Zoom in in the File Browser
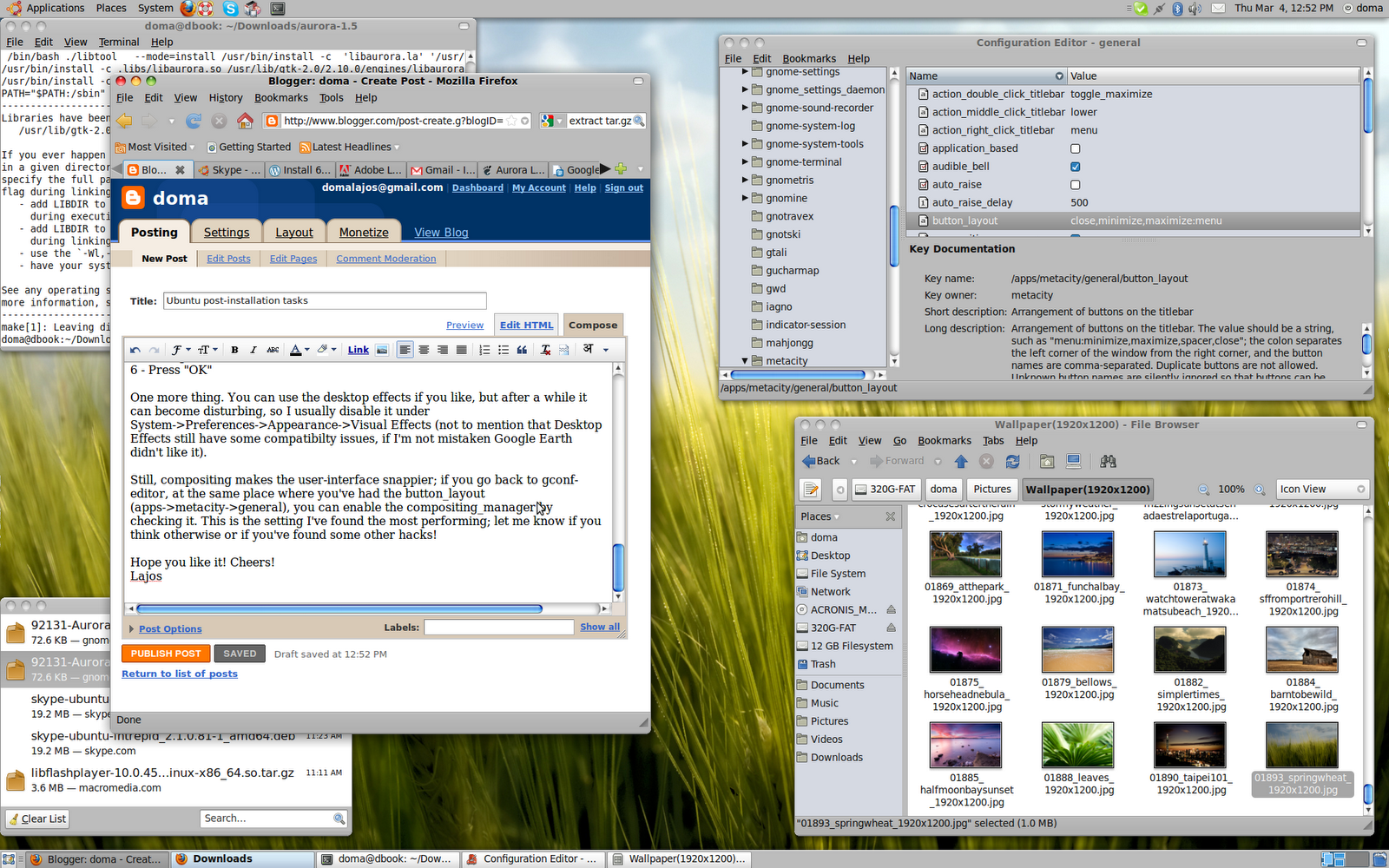The image size is (1389, 868). pyautogui.click(x=1260, y=490)
